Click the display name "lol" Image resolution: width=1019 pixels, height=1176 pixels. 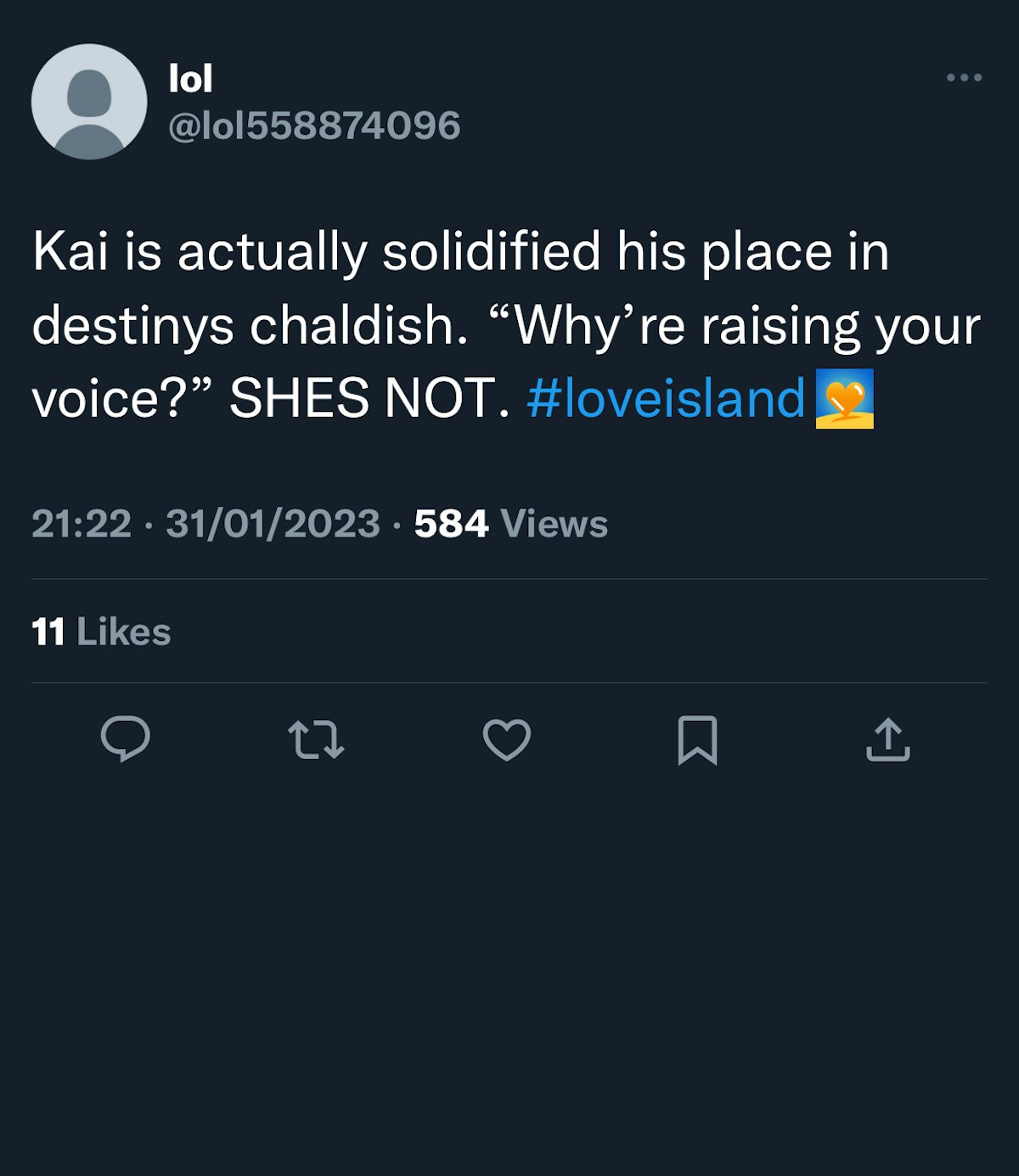(x=190, y=80)
